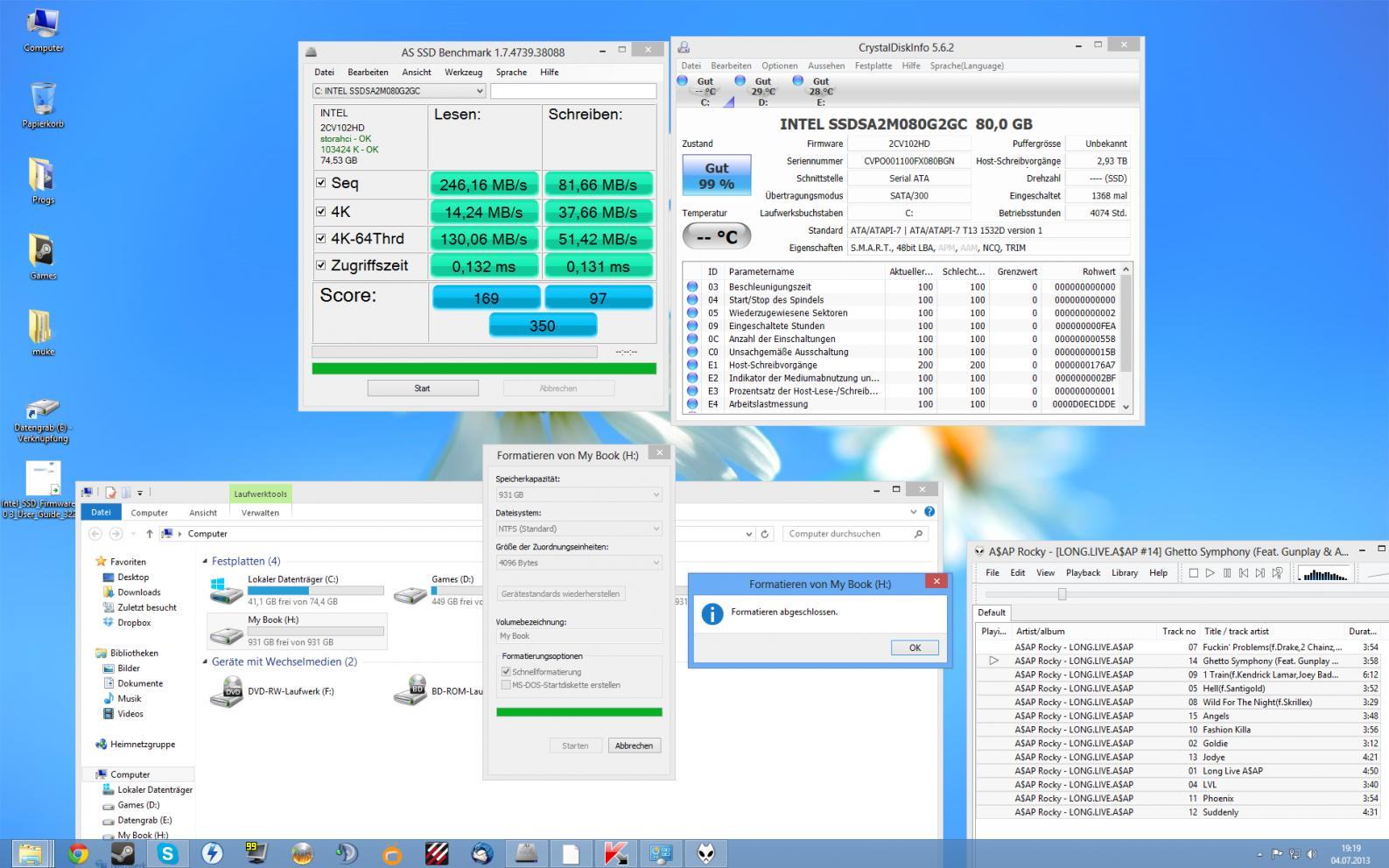Open Dateisystem dropdown in format dialog
The height and width of the screenshot is (868, 1389).
coord(579,528)
